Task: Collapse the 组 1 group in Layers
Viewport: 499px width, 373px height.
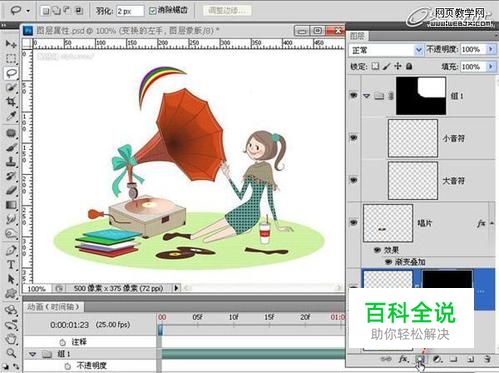Action: [x=367, y=96]
